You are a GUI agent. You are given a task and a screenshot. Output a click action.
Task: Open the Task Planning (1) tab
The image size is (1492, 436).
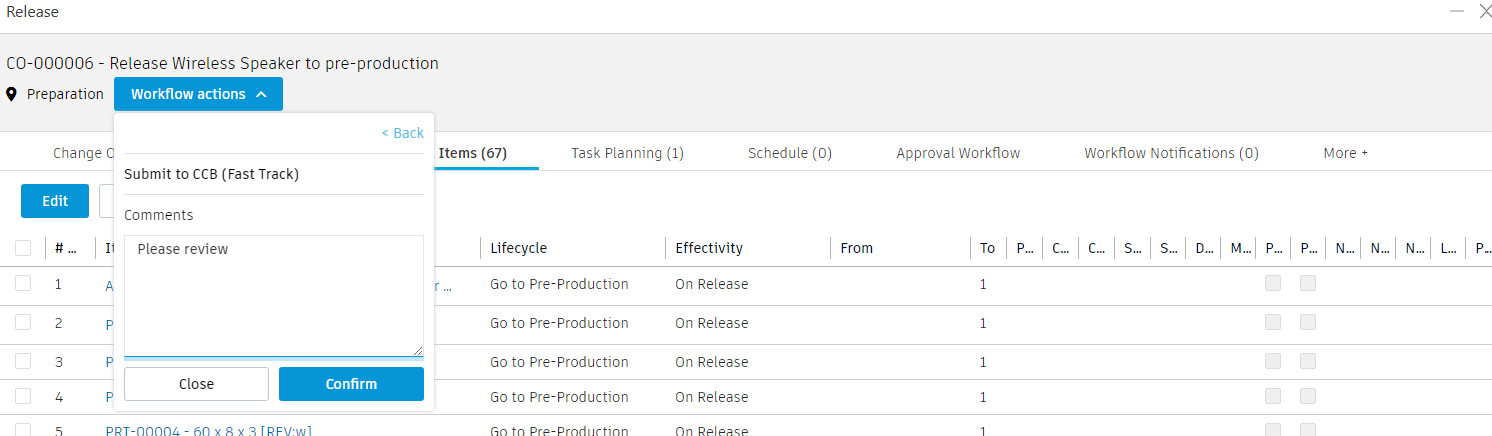click(627, 153)
